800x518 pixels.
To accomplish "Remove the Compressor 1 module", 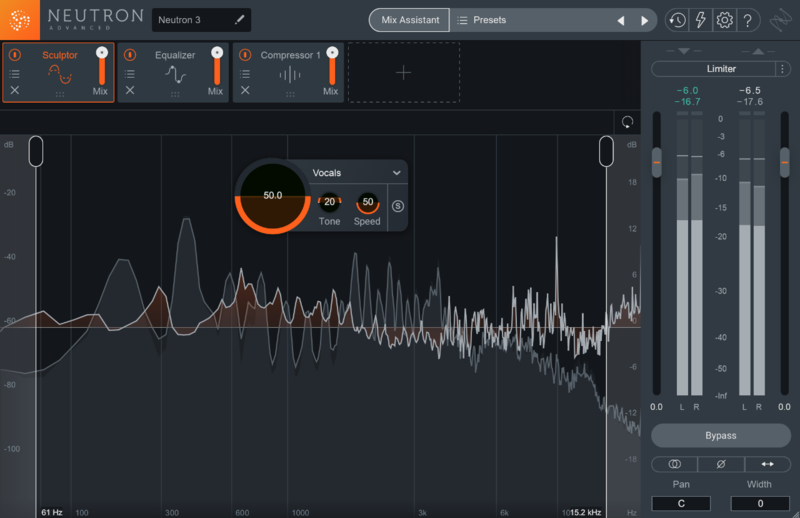I will point(245,90).
